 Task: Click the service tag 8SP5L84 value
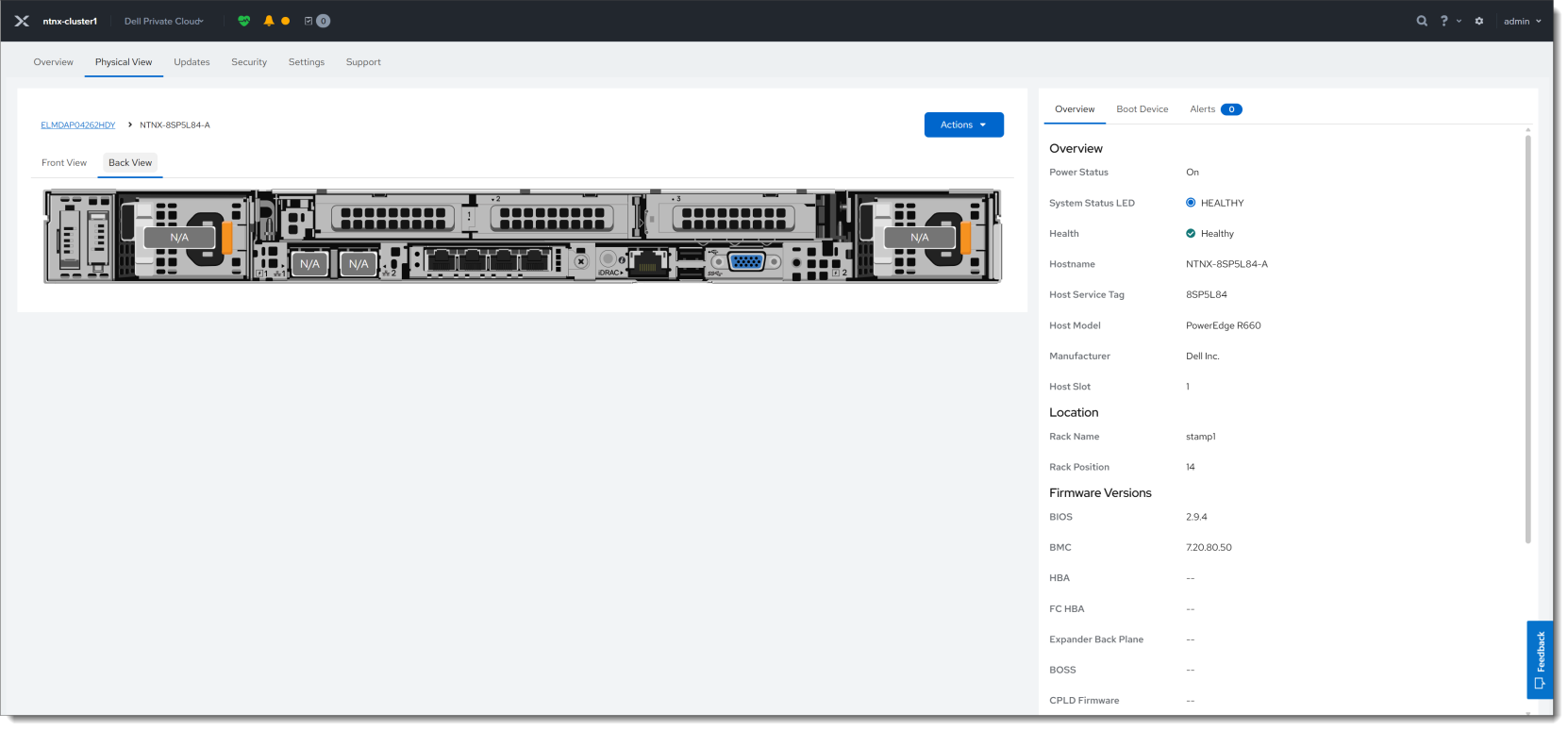(x=1207, y=294)
